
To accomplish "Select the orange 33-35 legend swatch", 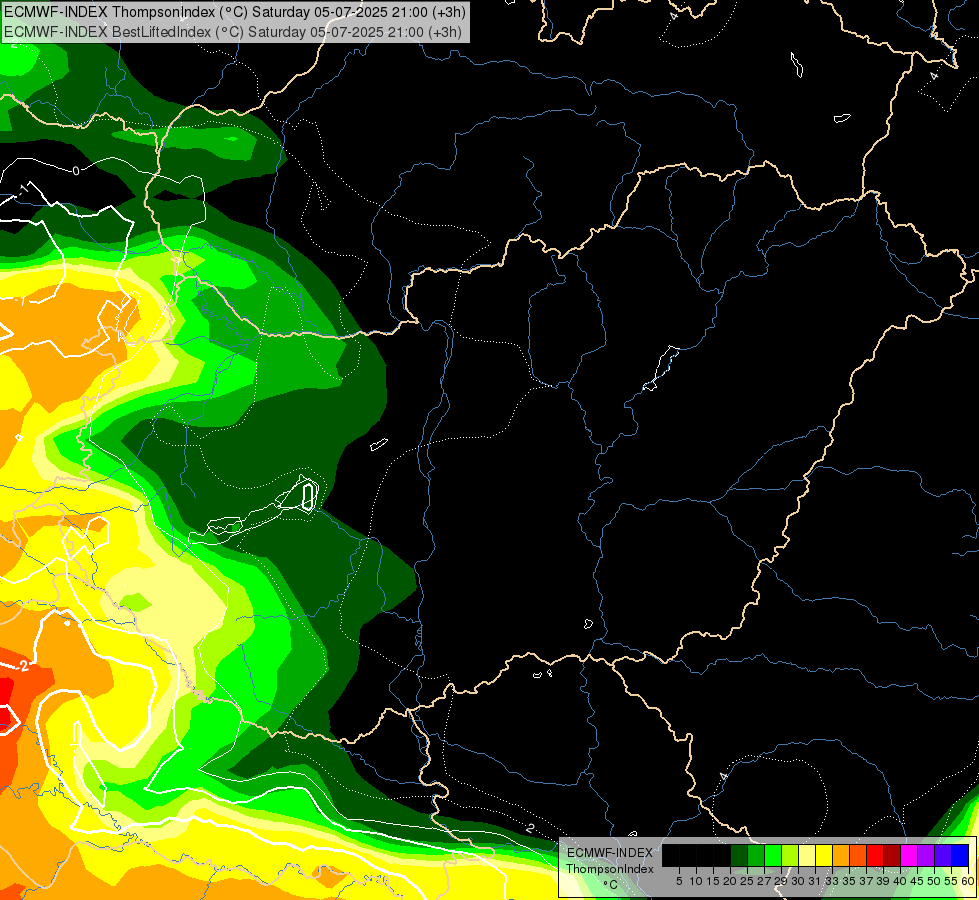I will [x=841, y=855].
